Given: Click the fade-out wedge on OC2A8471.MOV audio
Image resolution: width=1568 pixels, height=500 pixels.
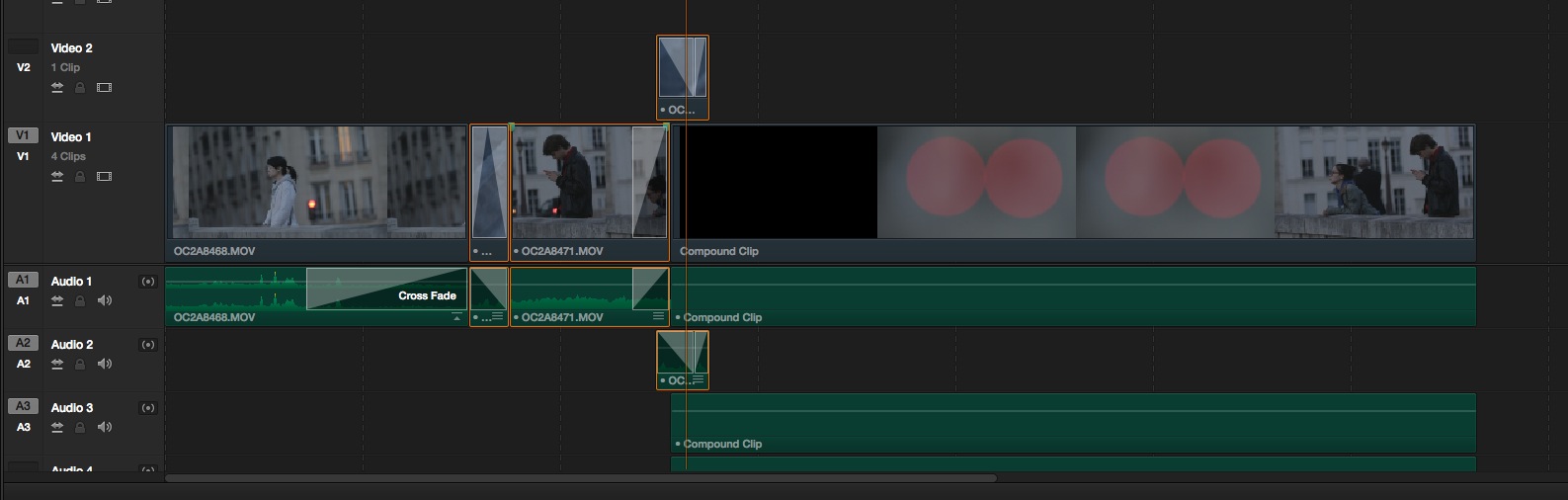Looking at the screenshot, I should (650, 289).
